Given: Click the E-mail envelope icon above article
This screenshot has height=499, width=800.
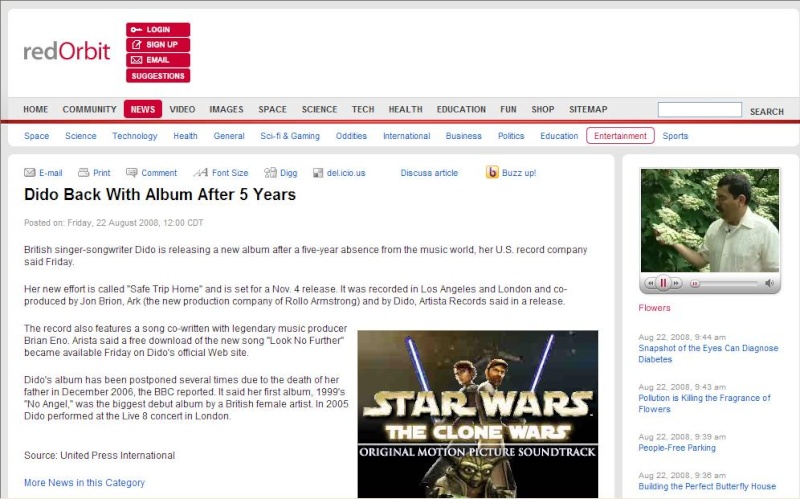Looking at the screenshot, I should coord(30,173).
